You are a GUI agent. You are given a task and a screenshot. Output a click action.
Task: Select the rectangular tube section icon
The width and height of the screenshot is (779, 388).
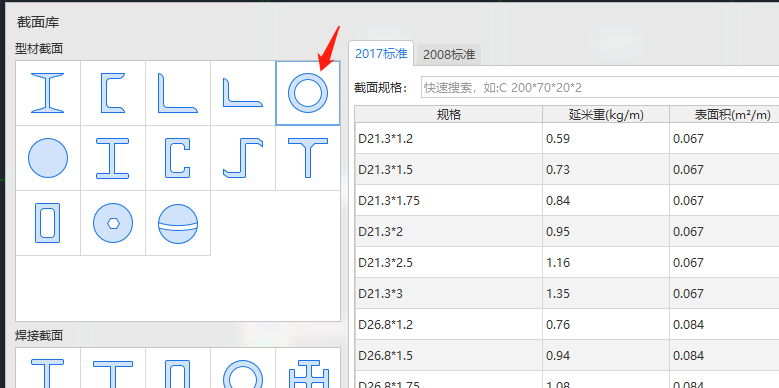pyautogui.click(x=48, y=223)
